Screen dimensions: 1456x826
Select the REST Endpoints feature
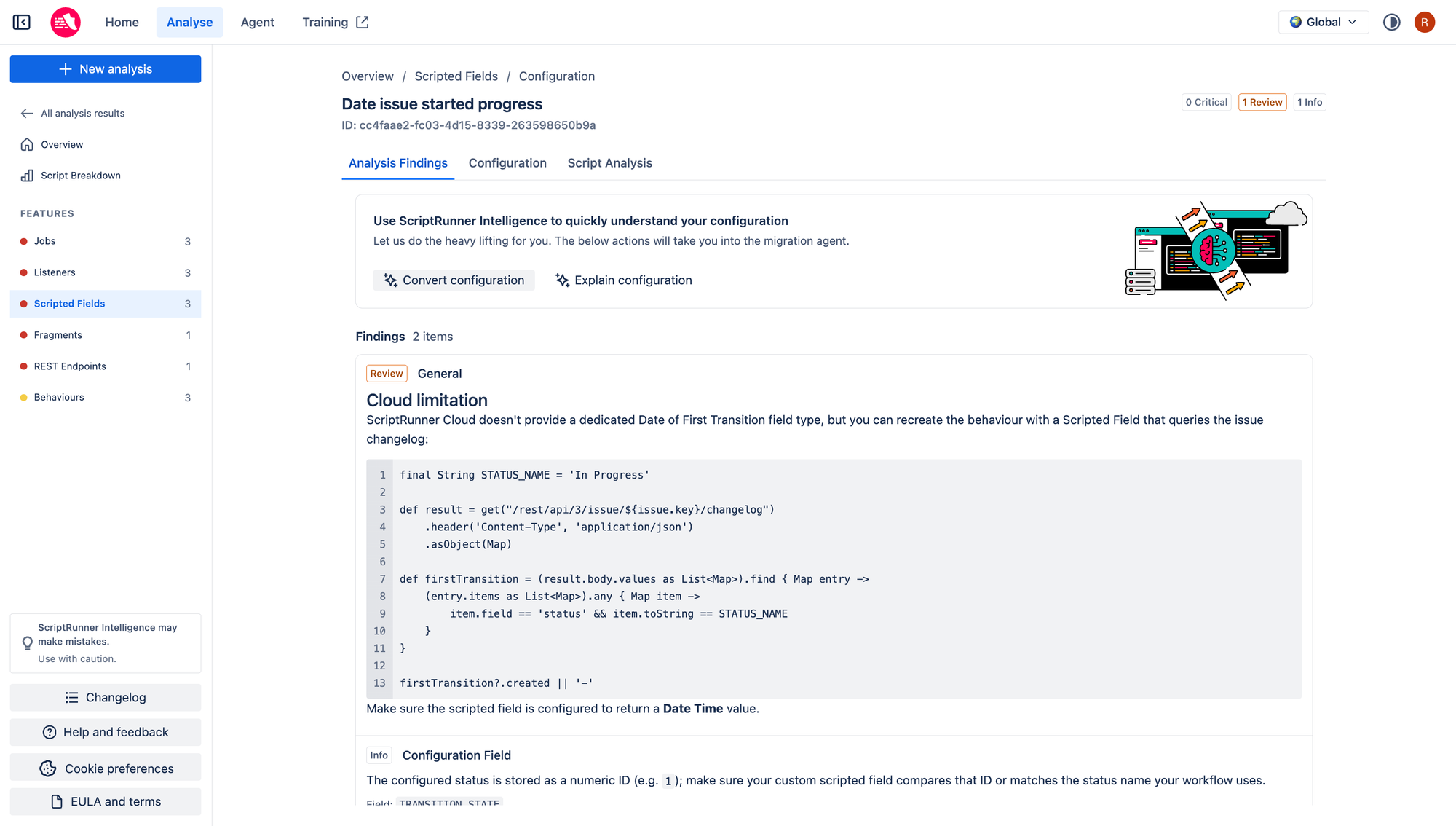click(106, 366)
